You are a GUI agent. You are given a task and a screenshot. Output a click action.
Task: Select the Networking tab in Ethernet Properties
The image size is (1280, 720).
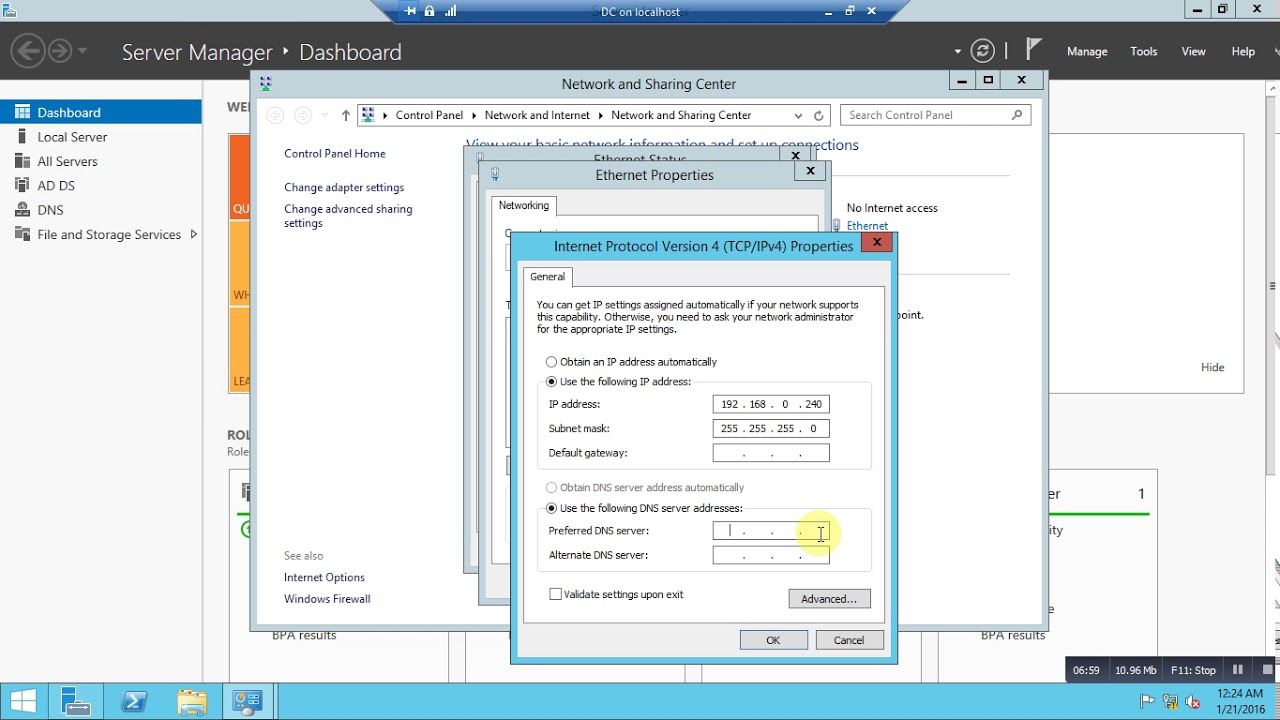[524, 205]
